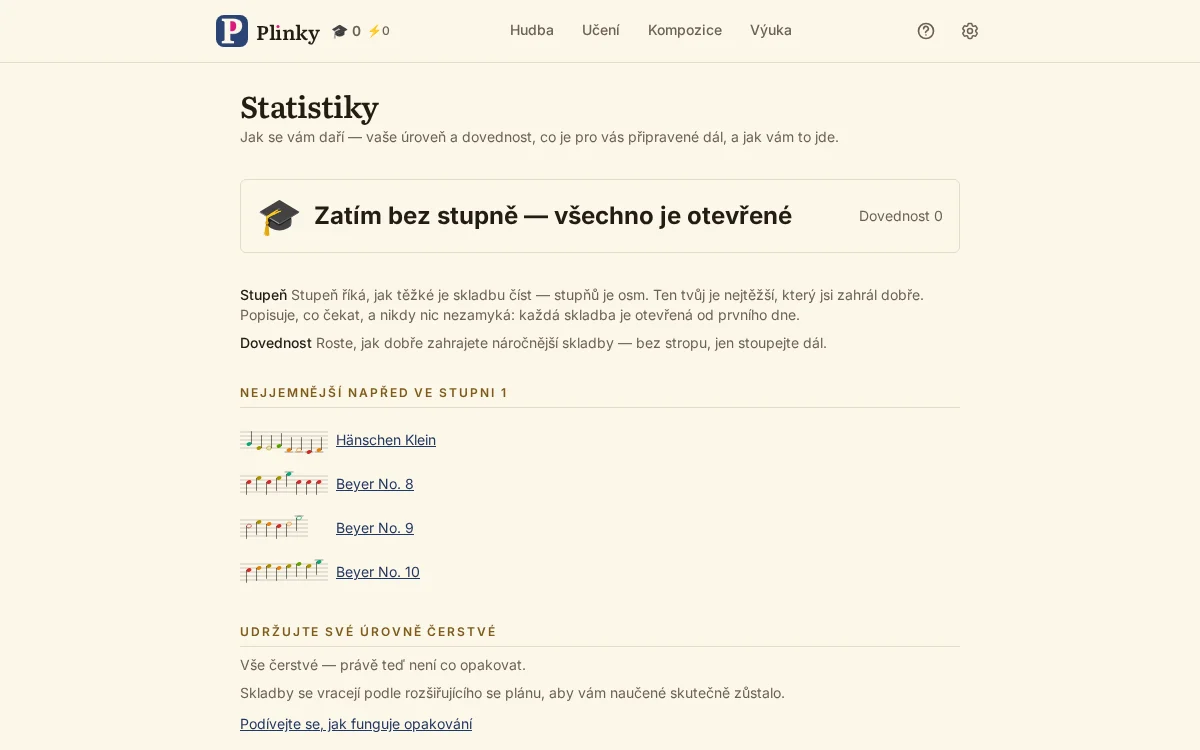Click the lightning bolt skill counter

(378, 31)
